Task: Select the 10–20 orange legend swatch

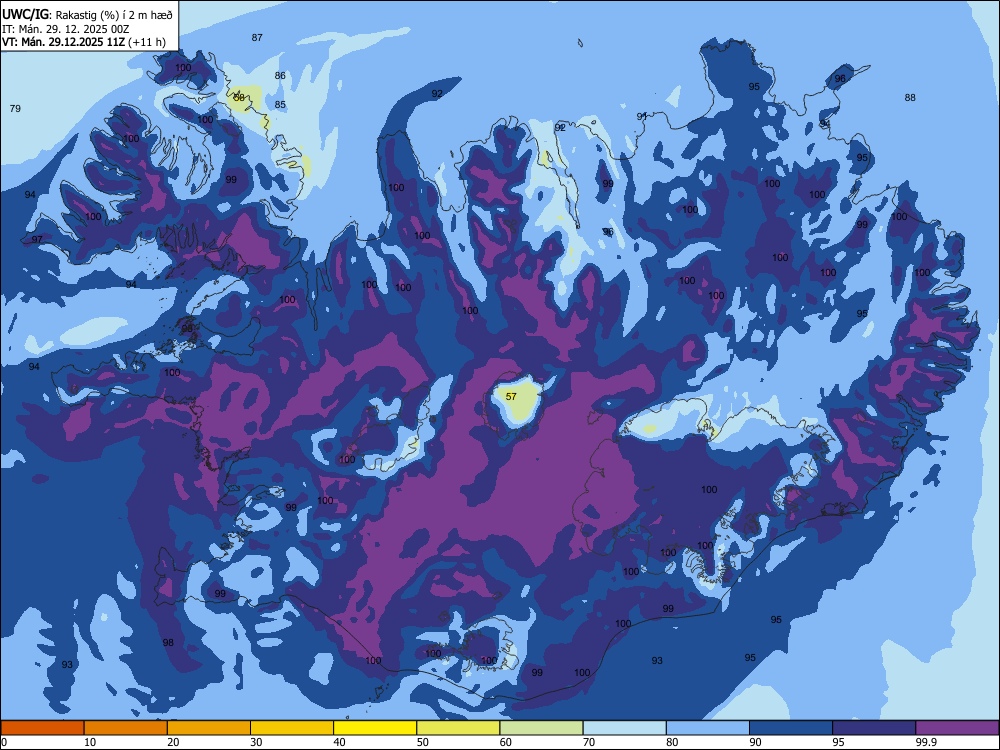Action: click(x=126, y=728)
